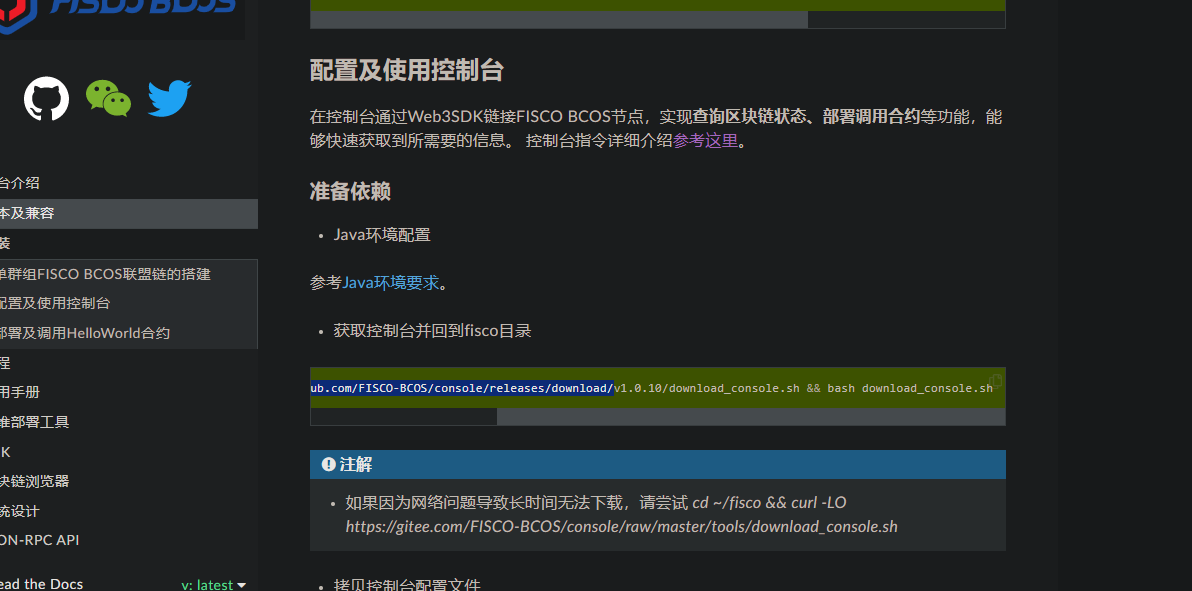Click the download code block horizontal scrollbar
Viewport: 1192px width, 591px height.
(x=750, y=416)
